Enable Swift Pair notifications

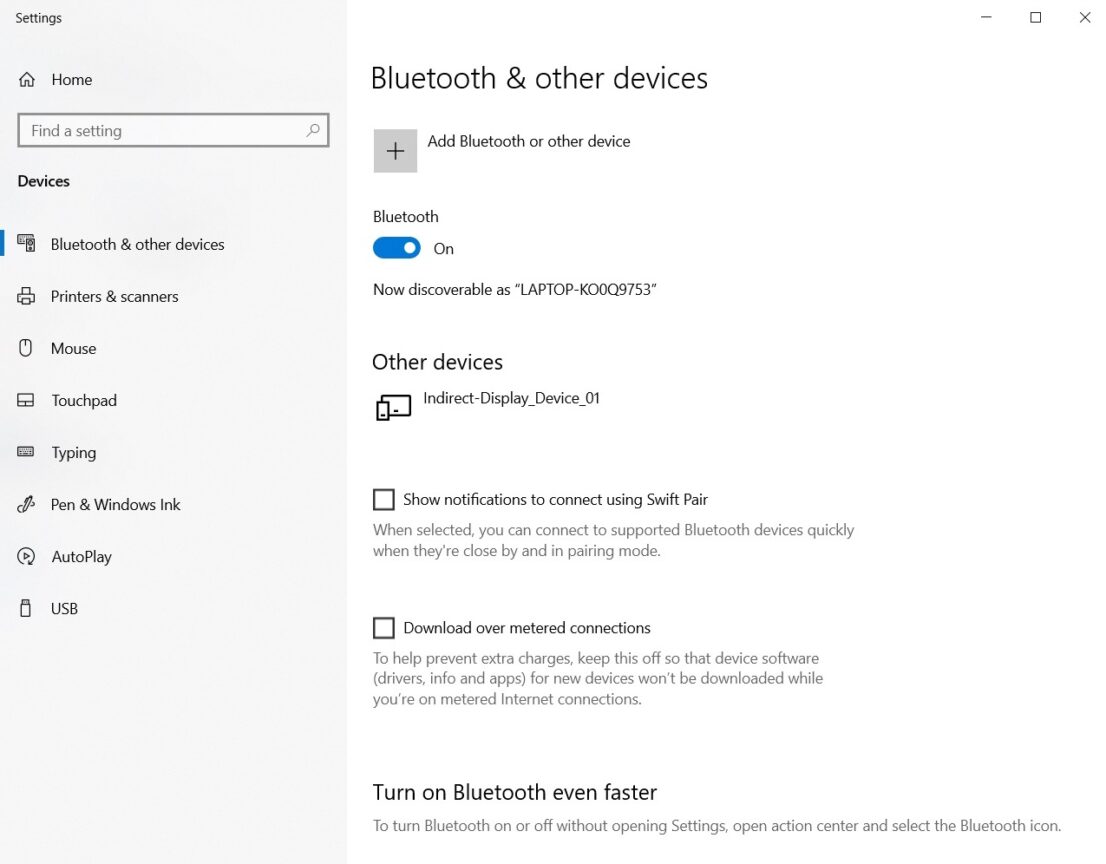tap(384, 499)
